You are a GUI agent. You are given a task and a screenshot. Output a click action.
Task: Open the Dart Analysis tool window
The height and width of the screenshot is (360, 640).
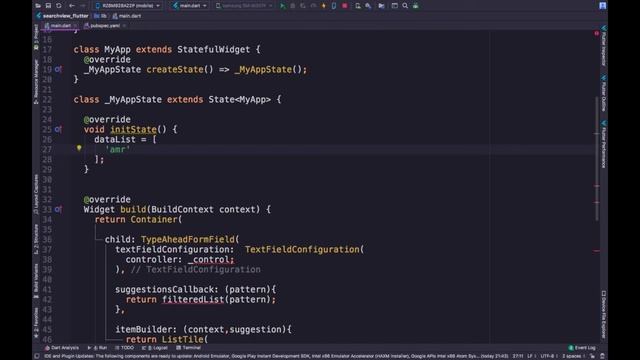point(62,348)
